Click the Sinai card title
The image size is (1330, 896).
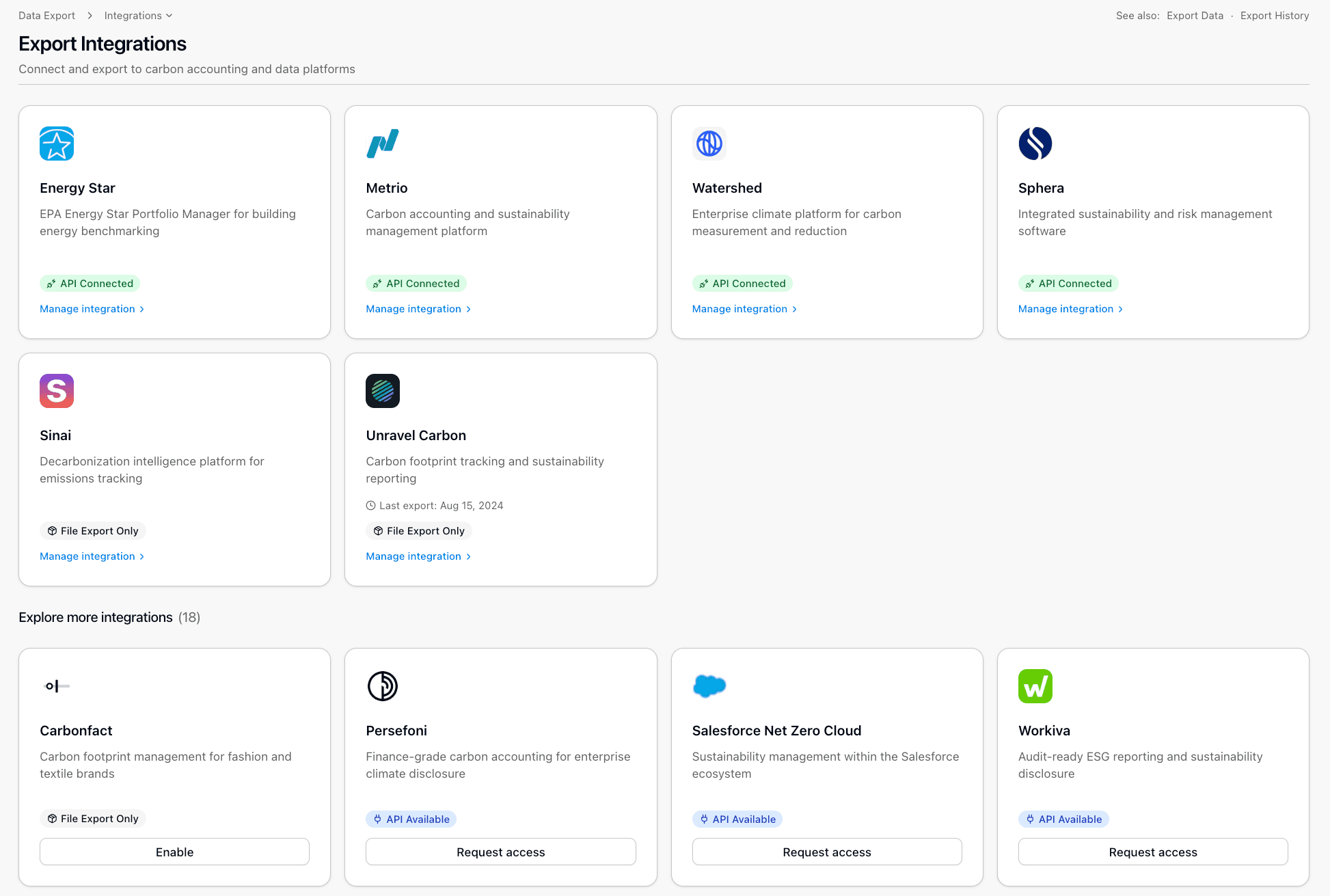pyautogui.click(x=55, y=435)
